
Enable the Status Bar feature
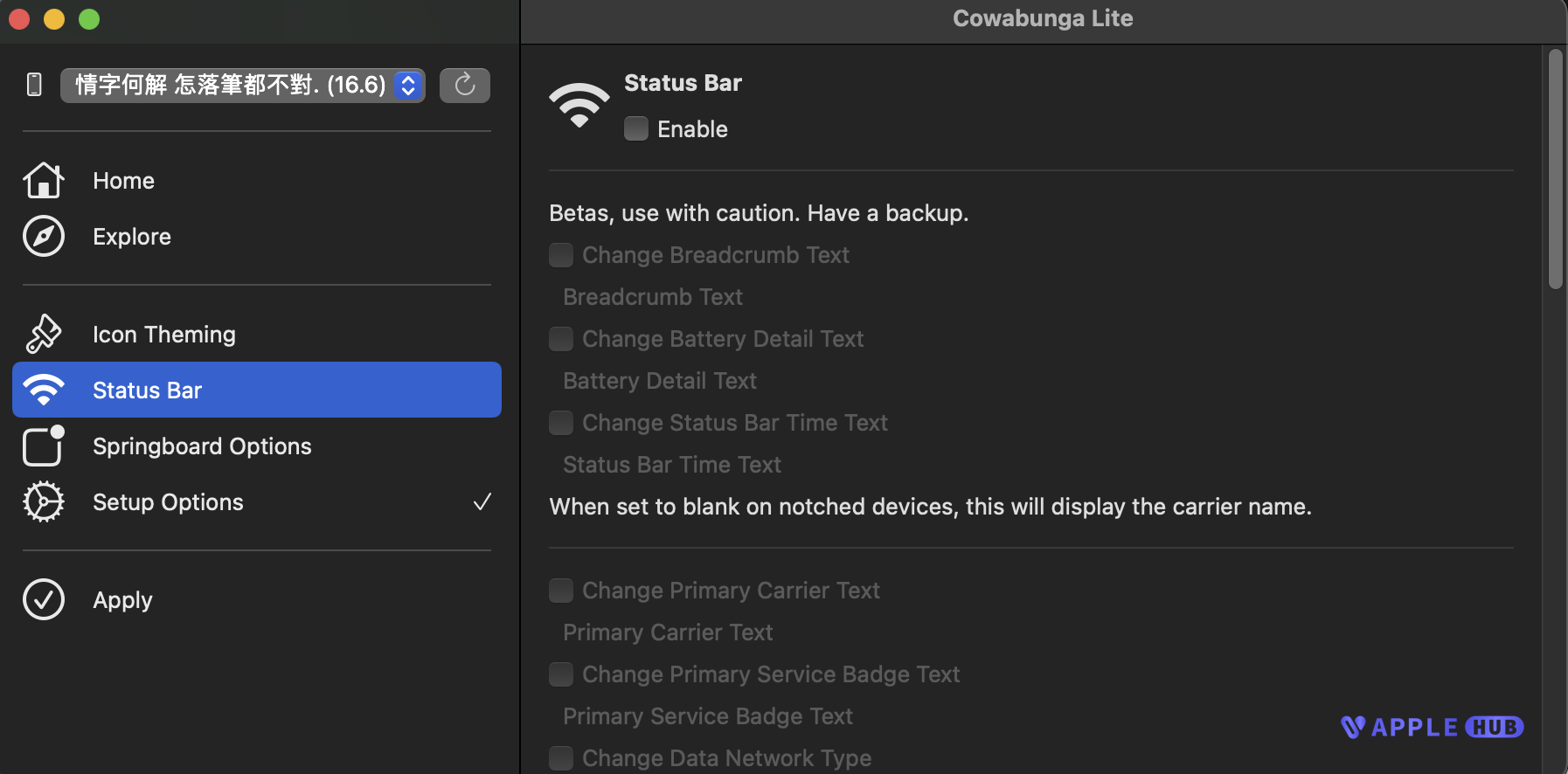(x=635, y=128)
